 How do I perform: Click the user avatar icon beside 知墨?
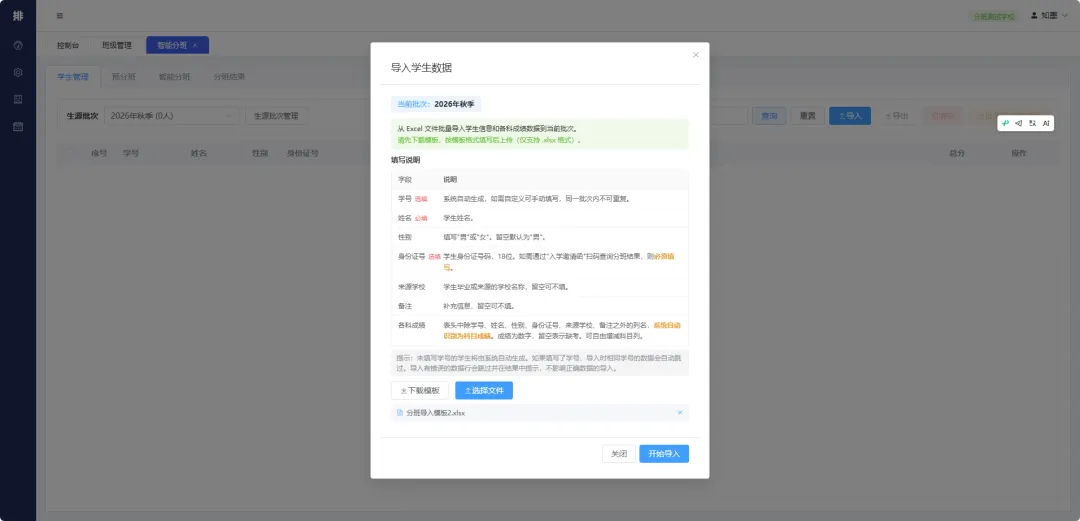tap(1034, 15)
